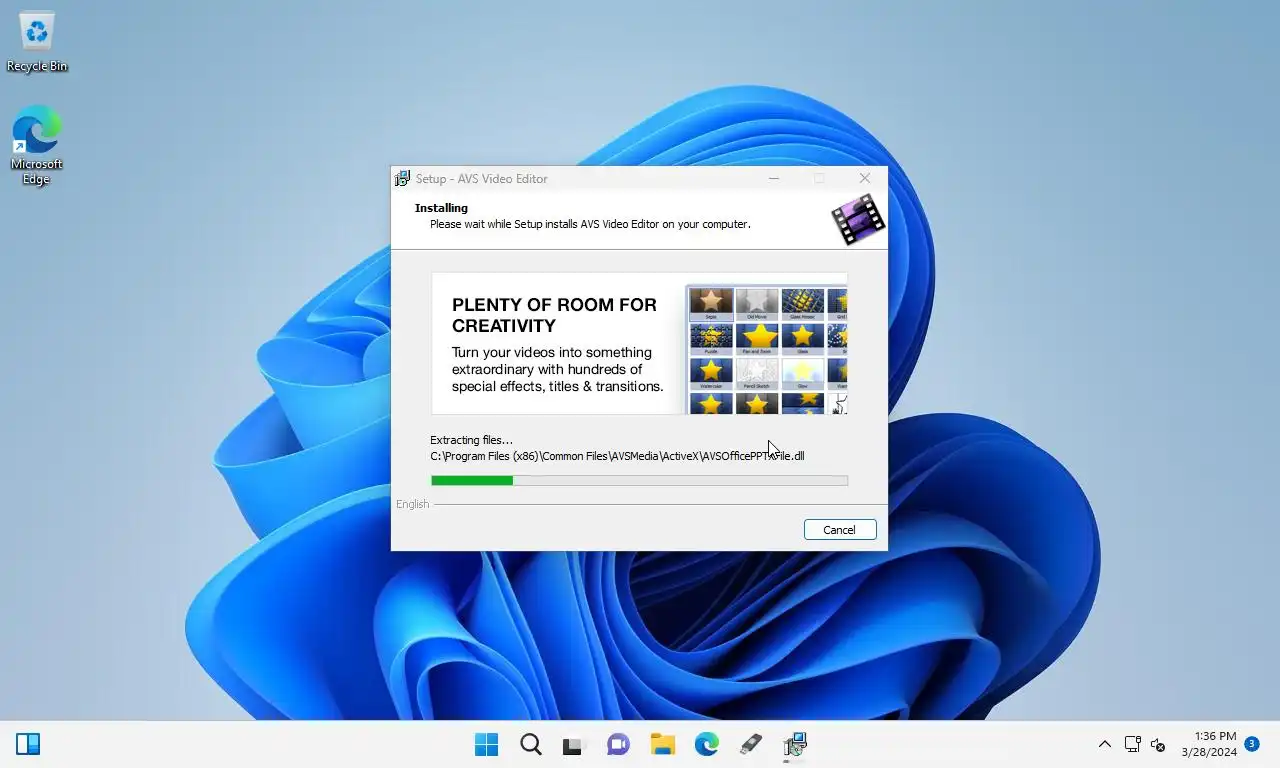Close the AVS Video Editor setup window
Image resolution: width=1280 pixels, height=768 pixels.
click(x=865, y=178)
